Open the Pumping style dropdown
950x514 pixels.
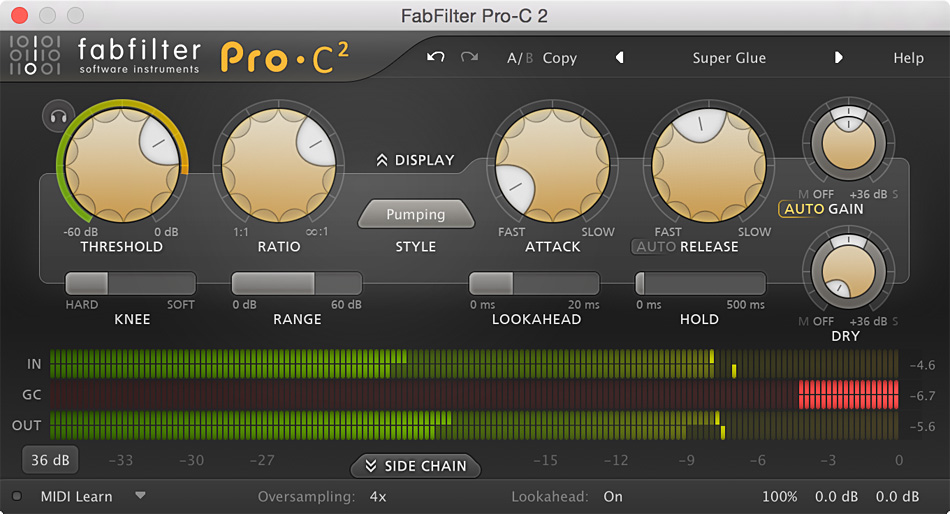pyautogui.click(x=416, y=214)
